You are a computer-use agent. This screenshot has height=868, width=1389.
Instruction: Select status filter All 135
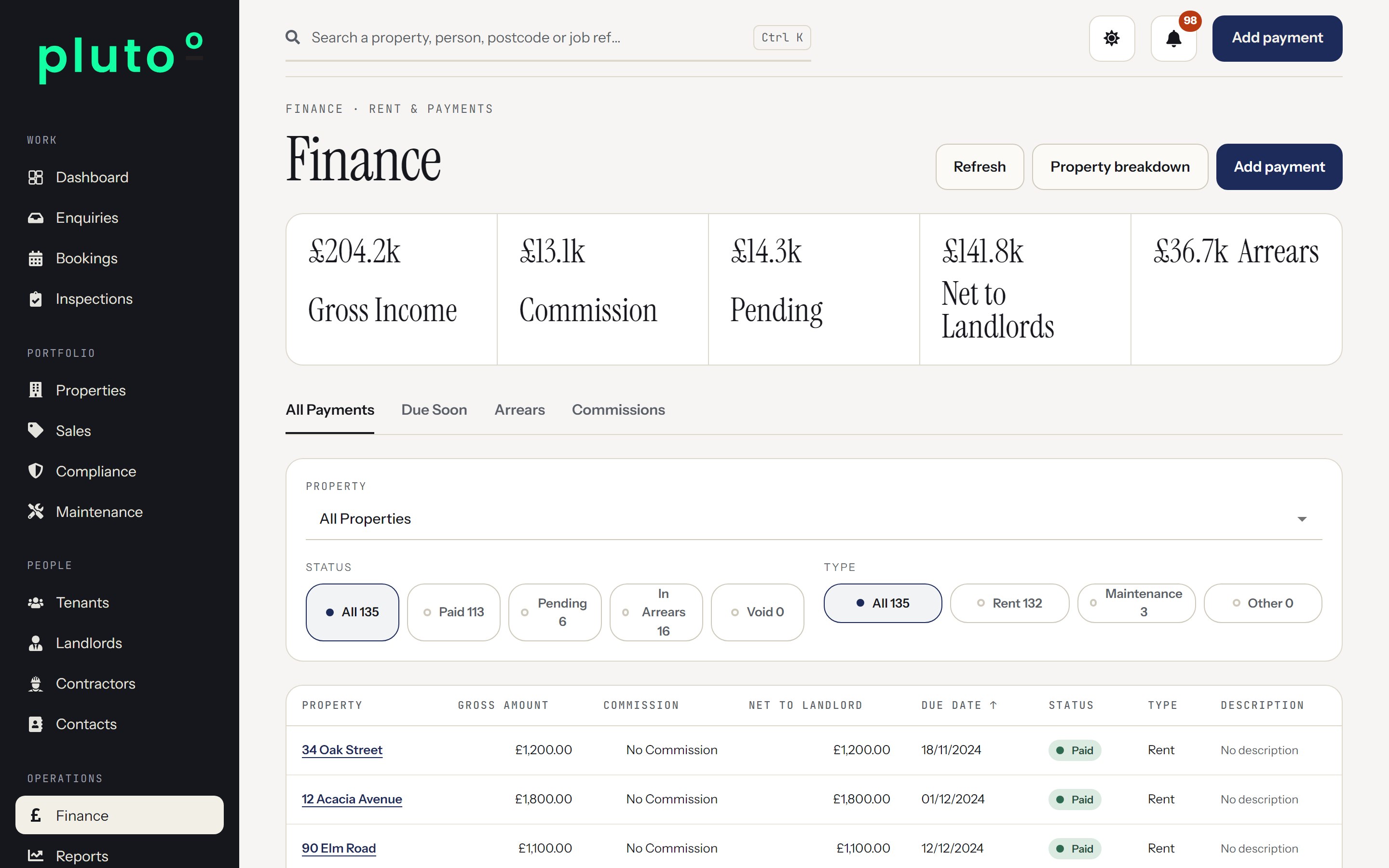[x=353, y=612]
